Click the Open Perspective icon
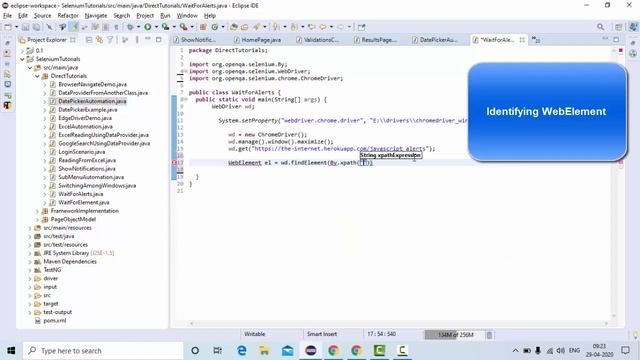The image size is (640, 360). point(619,27)
